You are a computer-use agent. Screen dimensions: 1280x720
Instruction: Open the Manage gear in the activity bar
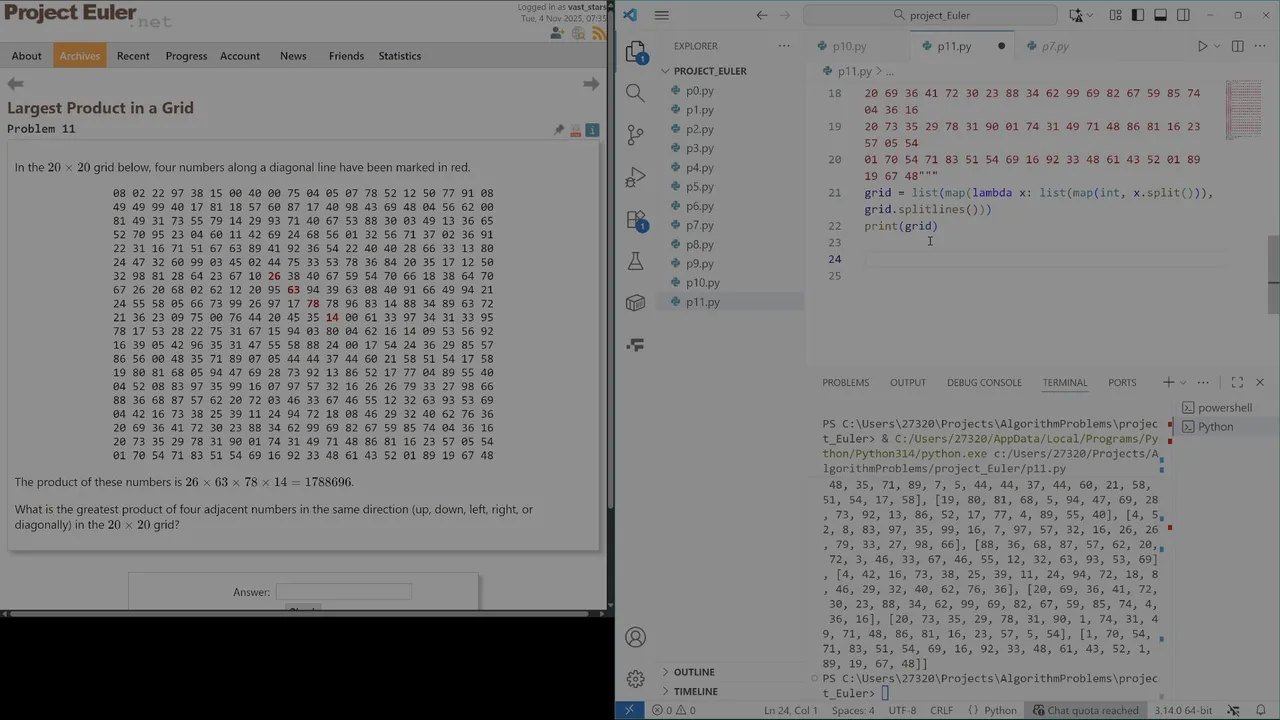(635, 679)
